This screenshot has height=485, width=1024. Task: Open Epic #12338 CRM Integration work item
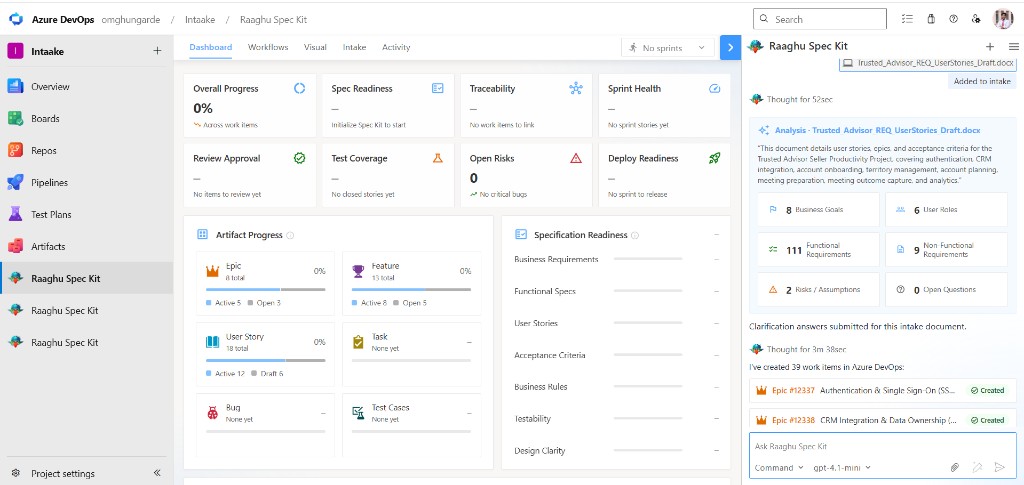point(882,420)
